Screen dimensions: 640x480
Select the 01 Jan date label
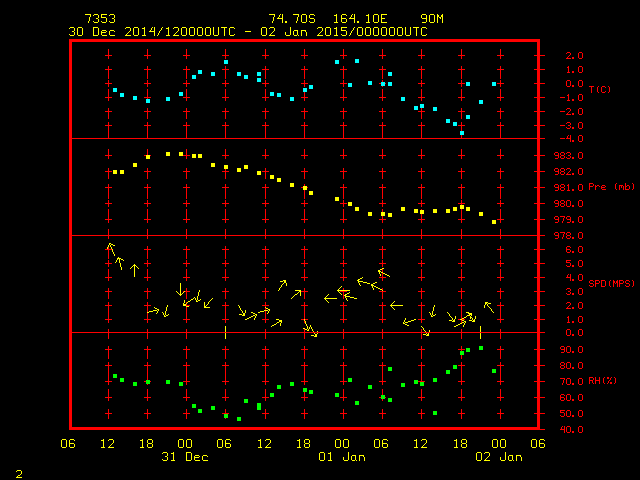click(341, 457)
